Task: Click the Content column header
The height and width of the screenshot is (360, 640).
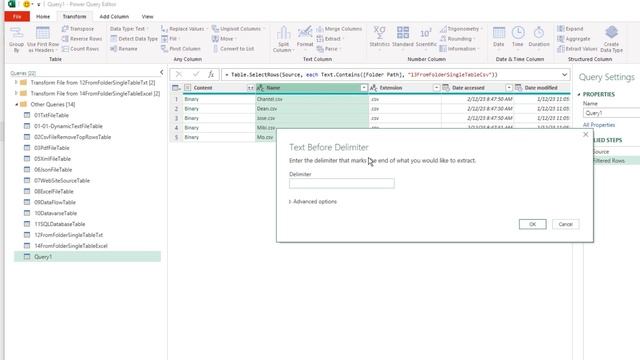Action: (x=219, y=88)
